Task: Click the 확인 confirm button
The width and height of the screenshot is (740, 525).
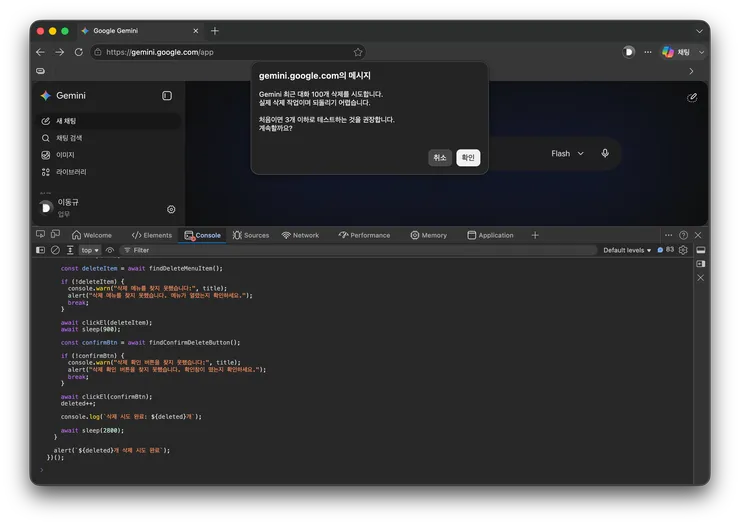Action: tap(468, 158)
